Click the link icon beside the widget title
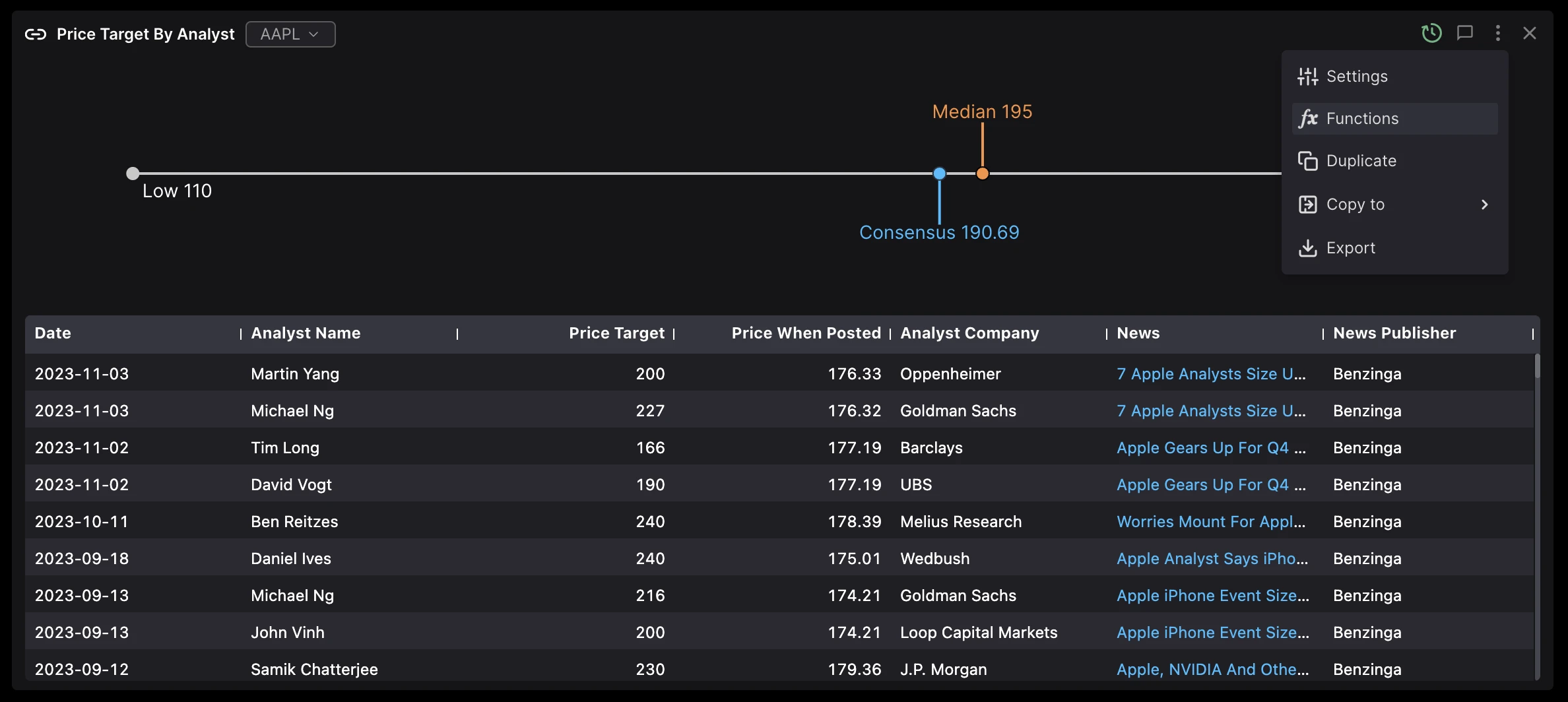1568x702 pixels. (36, 34)
